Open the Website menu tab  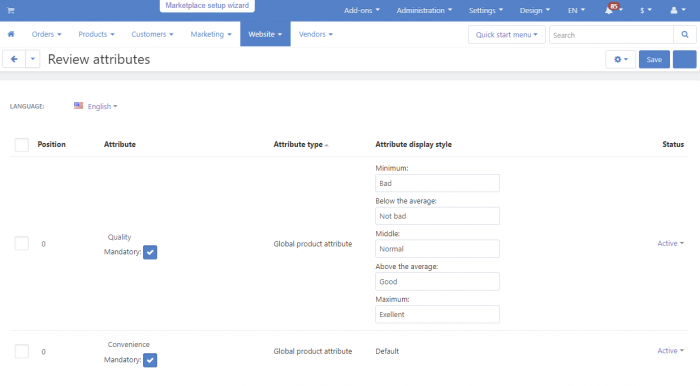pyautogui.click(x=265, y=34)
